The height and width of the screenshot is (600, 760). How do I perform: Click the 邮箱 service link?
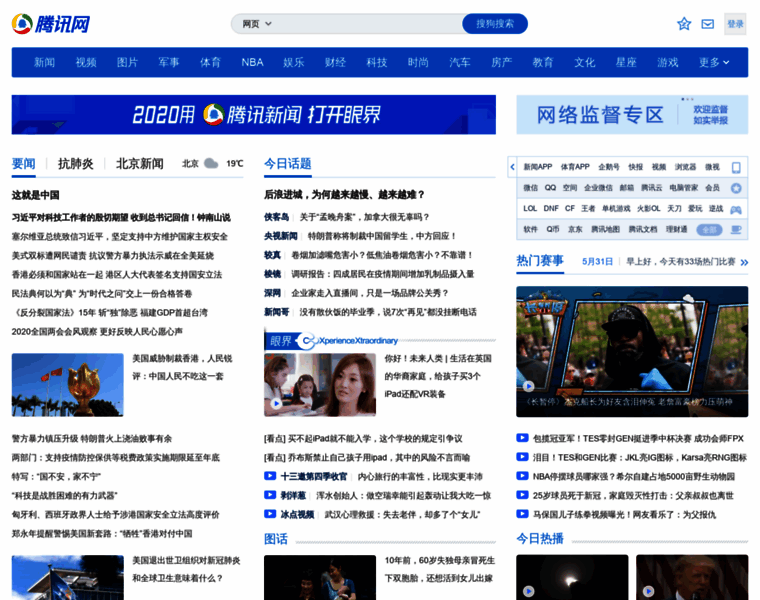(x=627, y=188)
